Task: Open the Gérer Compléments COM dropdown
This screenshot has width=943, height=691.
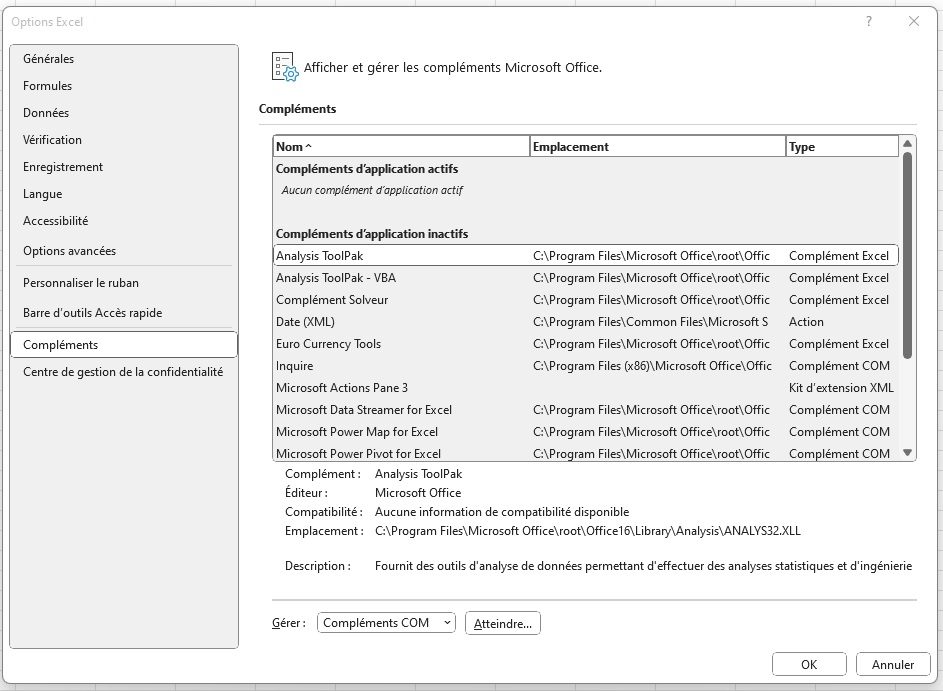Action: click(x=386, y=623)
